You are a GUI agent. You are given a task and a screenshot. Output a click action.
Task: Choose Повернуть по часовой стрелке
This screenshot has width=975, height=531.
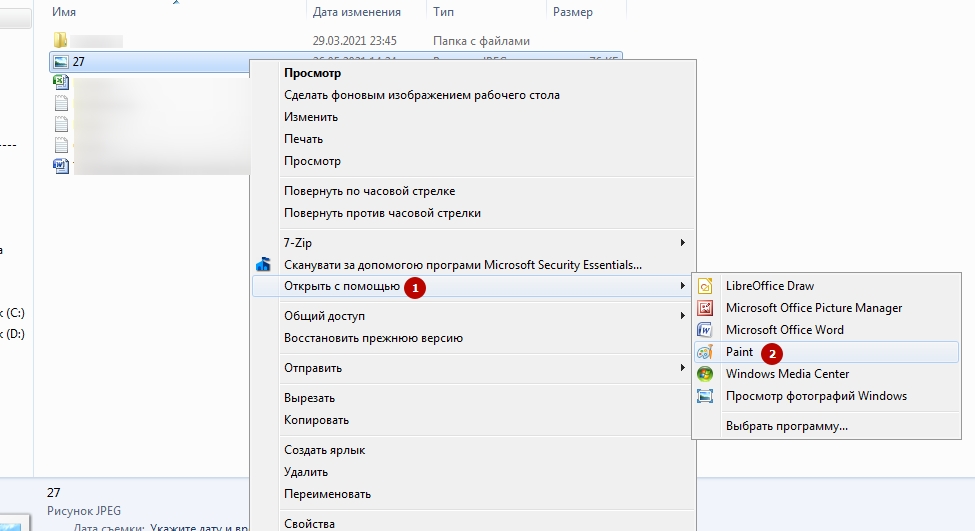[x=369, y=191]
